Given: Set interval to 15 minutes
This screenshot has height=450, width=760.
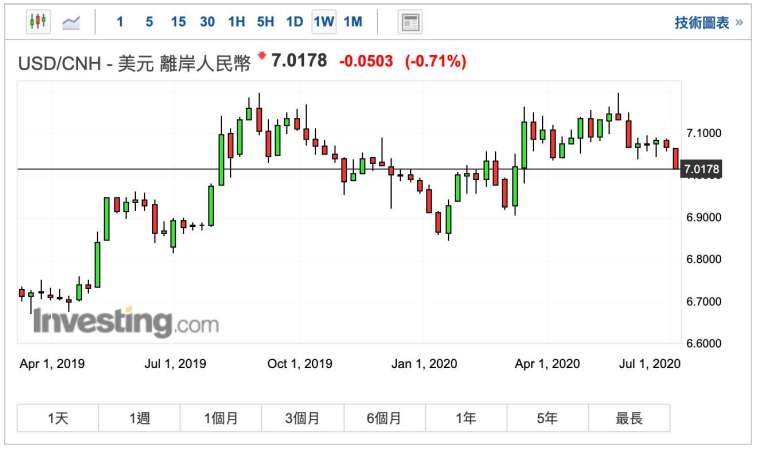Looking at the screenshot, I should pyautogui.click(x=178, y=22).
